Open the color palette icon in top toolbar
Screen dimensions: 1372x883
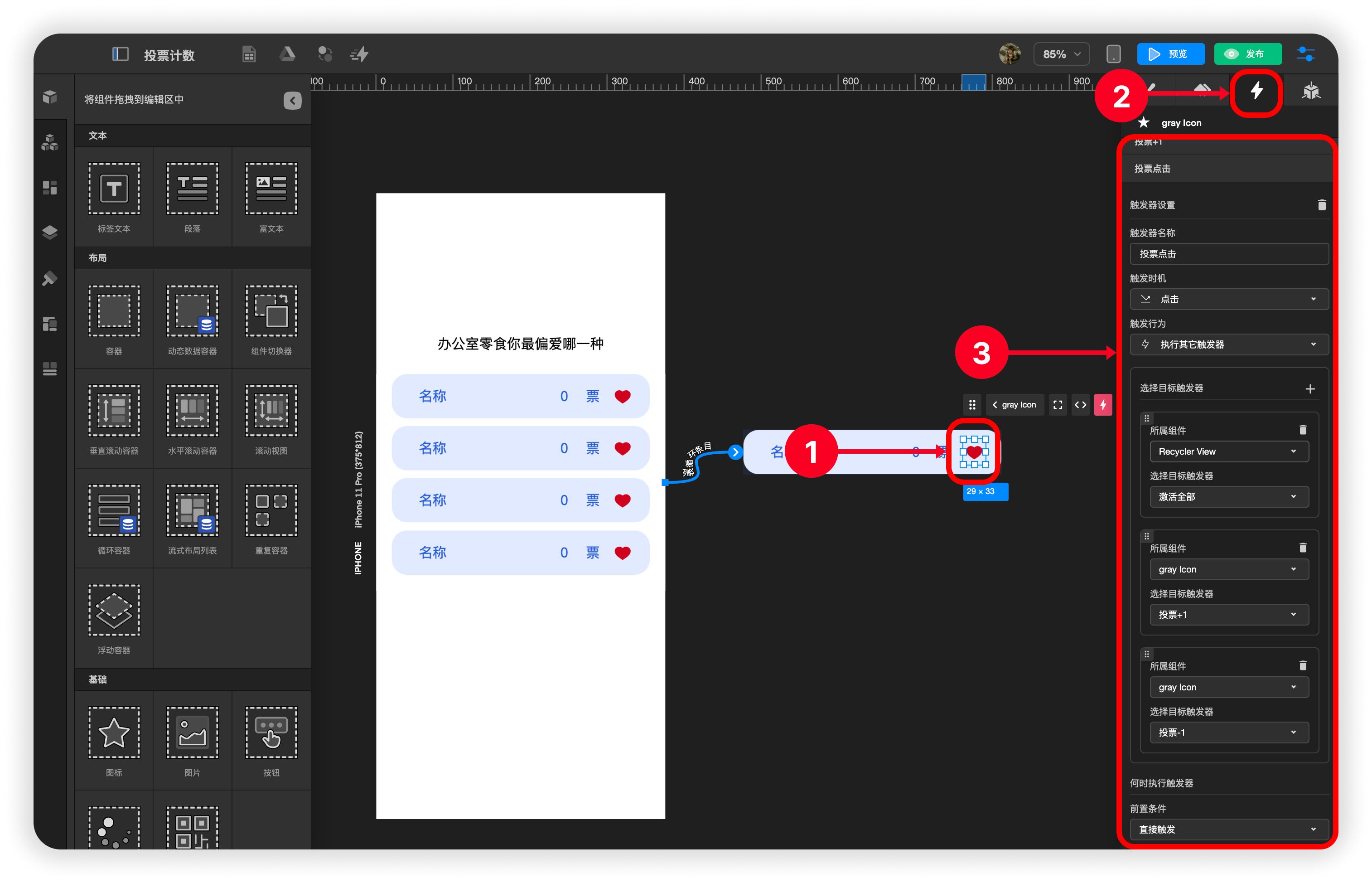325,54
